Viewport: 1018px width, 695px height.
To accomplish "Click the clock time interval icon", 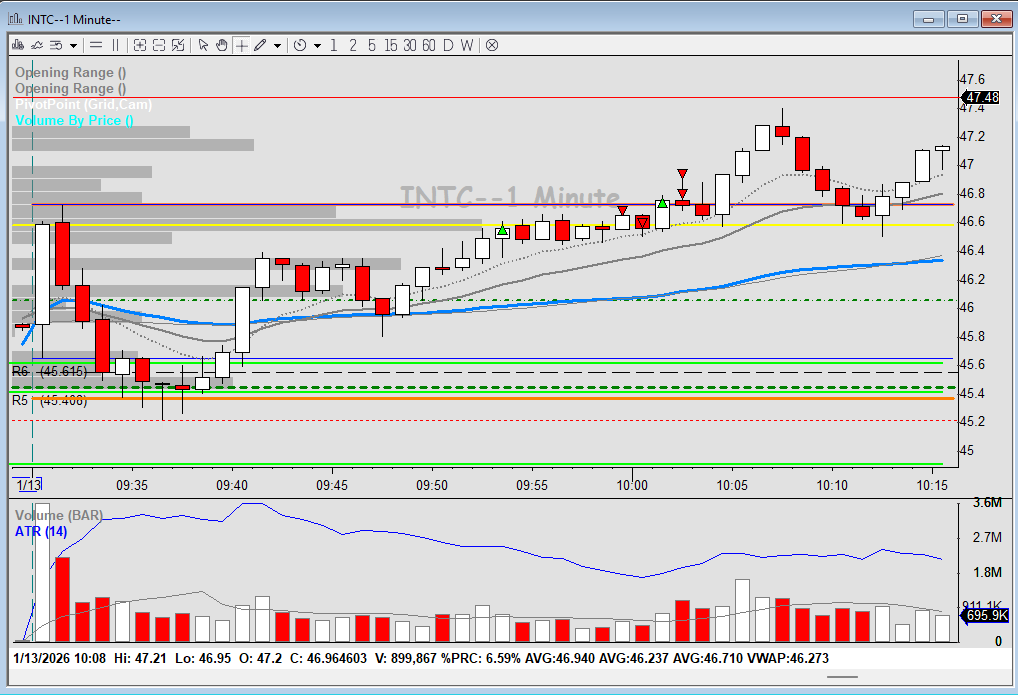I will pos(300,45).
